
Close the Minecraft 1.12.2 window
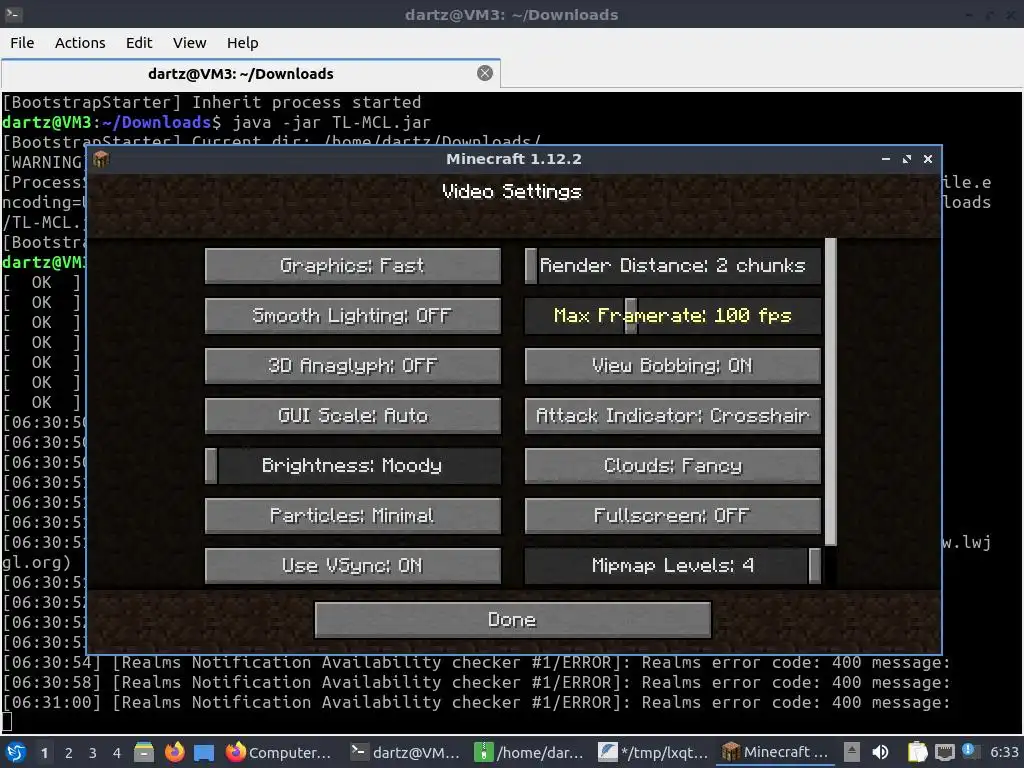pyautogui.click(x=927, y=159)
